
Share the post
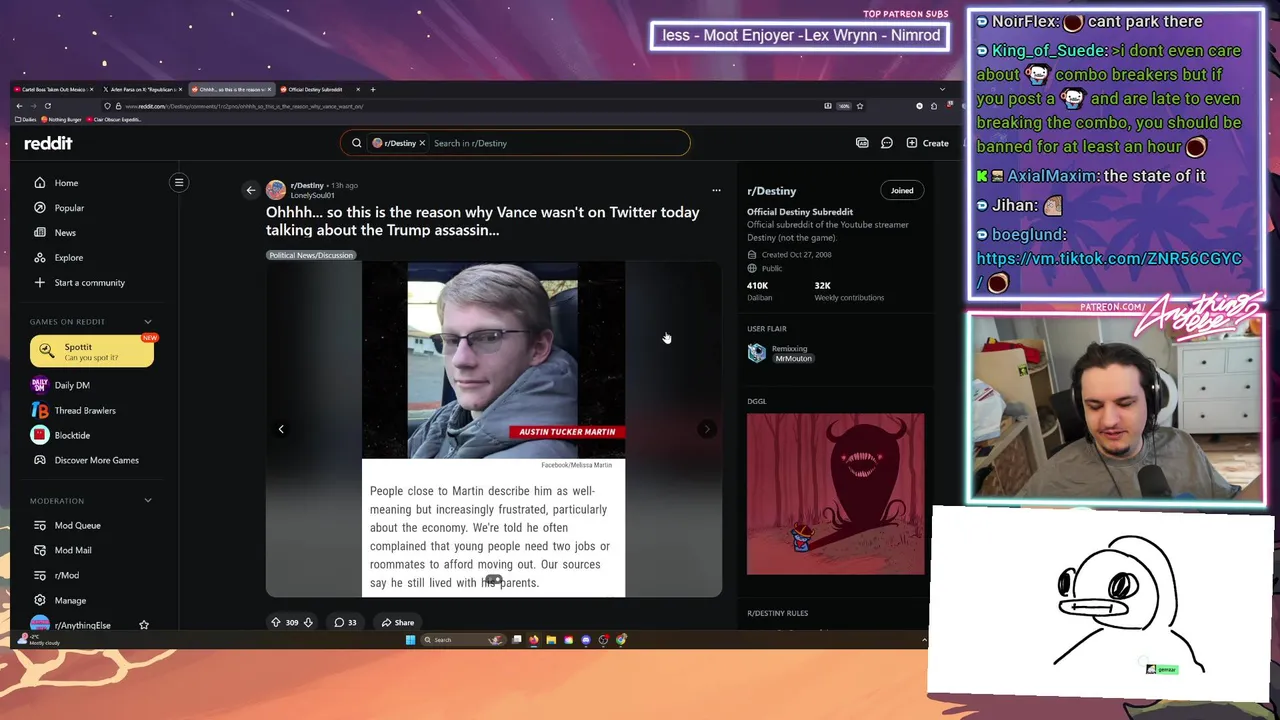tap(397, 622)
